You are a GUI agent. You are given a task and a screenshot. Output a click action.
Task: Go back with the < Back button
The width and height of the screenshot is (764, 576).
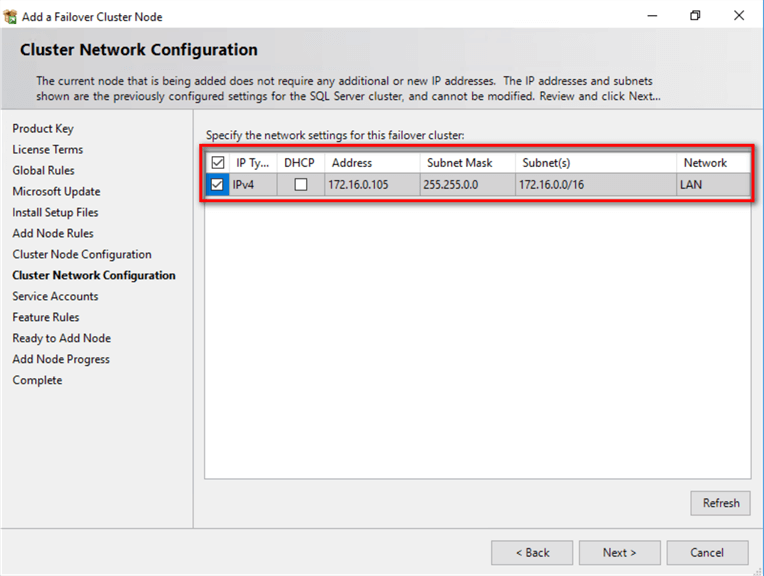pyautogui.click(x=532, y=553)
